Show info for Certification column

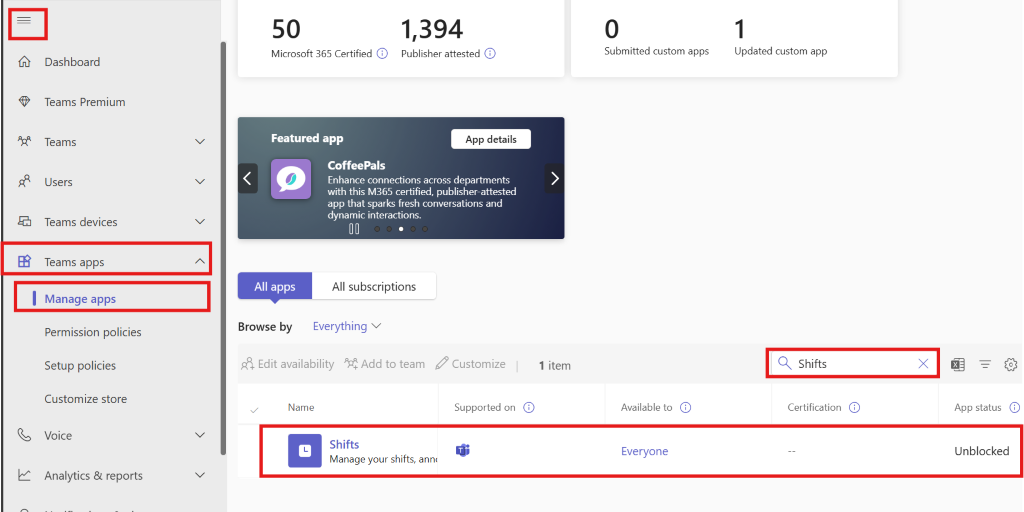(x=854, y=408)
